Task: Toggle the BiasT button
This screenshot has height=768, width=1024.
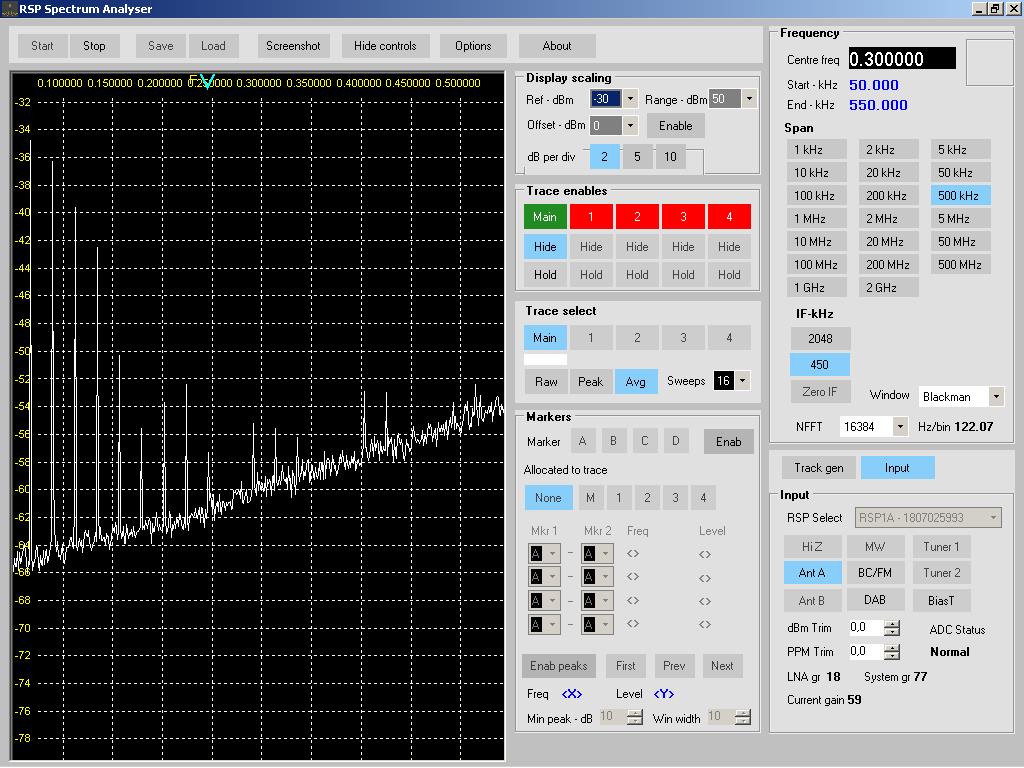Action: (x=942, y=600)
